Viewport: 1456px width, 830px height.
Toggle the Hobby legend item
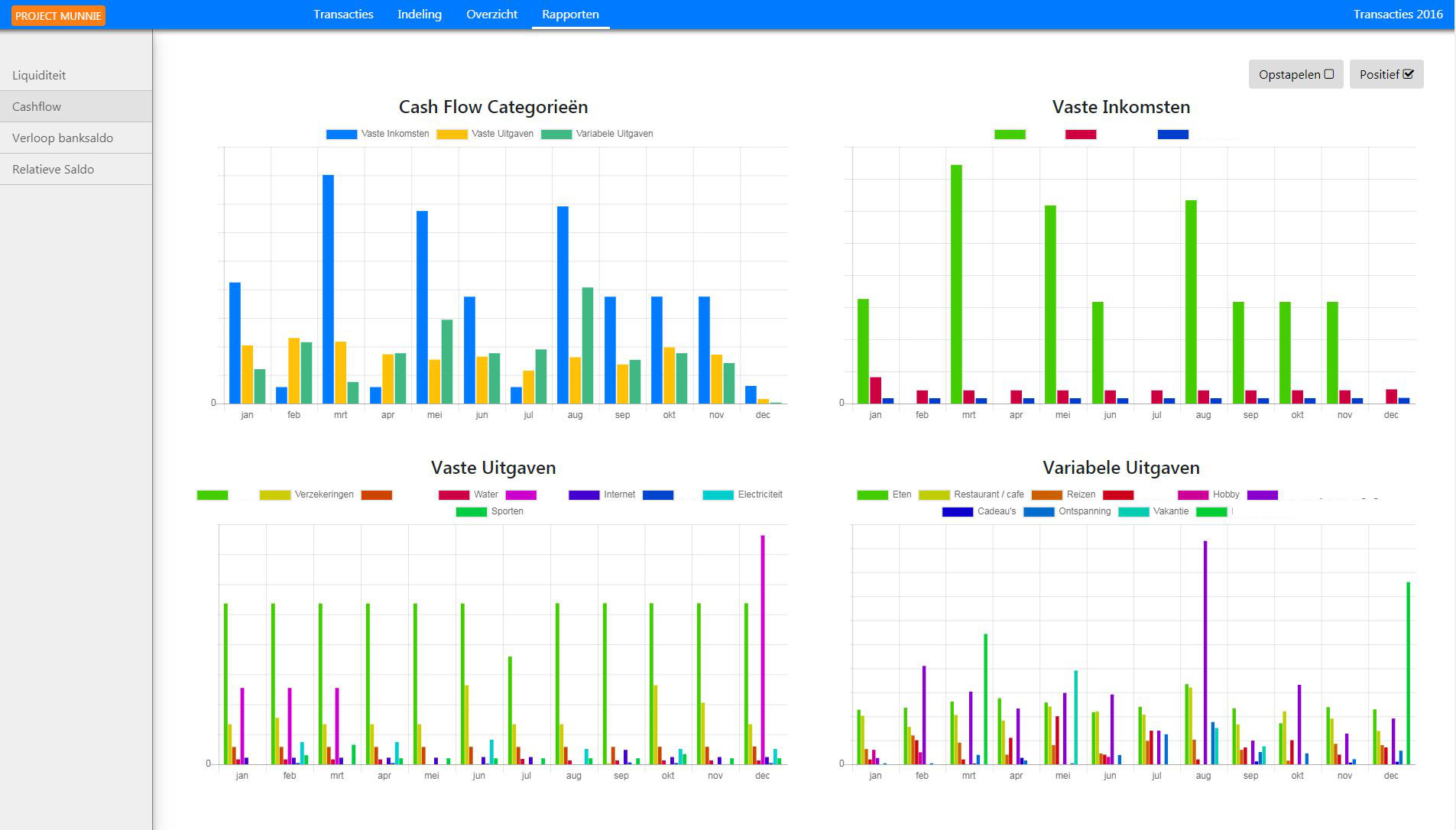1209,494
